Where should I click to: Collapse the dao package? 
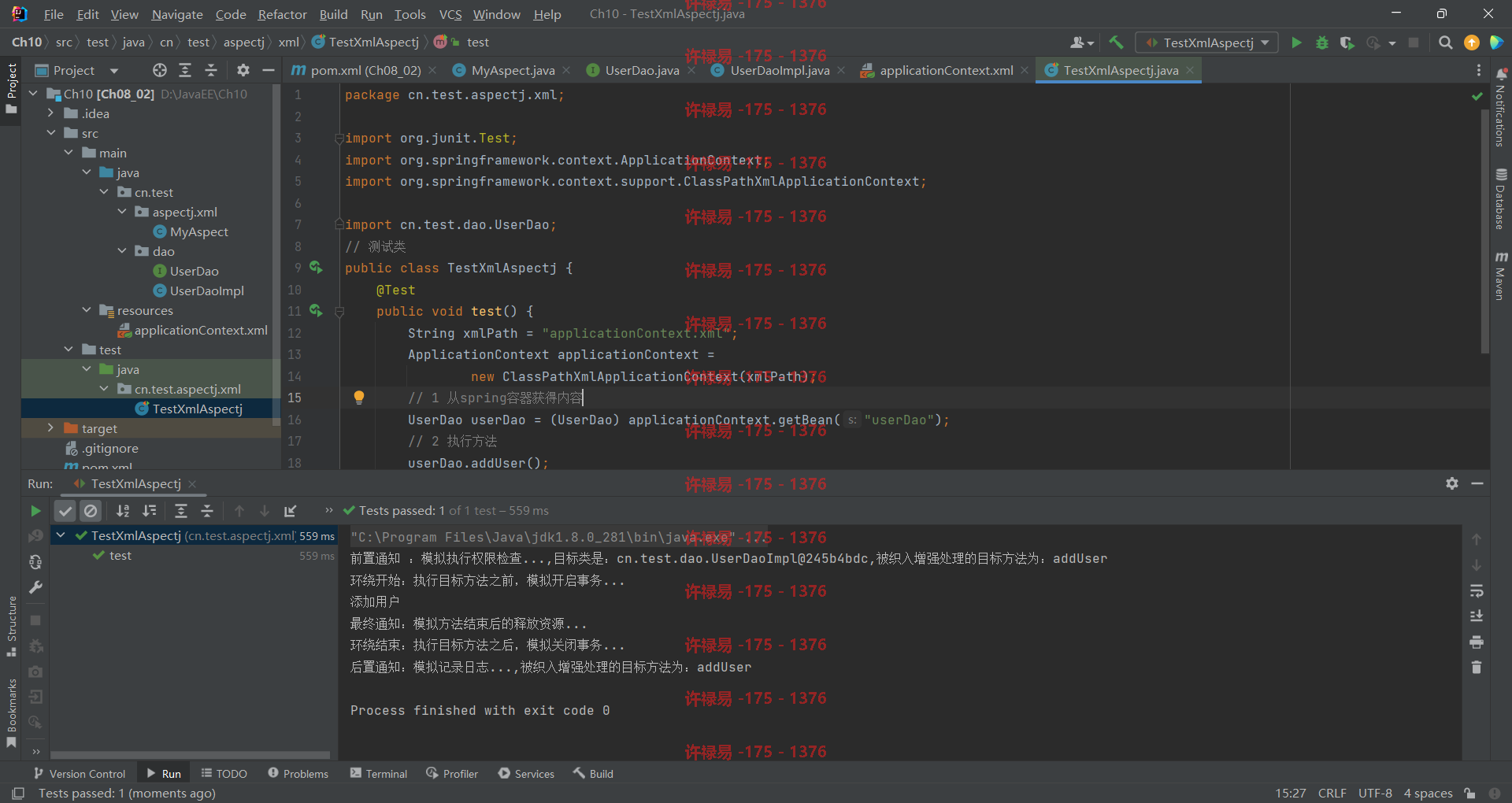click(x=122, y=251)
